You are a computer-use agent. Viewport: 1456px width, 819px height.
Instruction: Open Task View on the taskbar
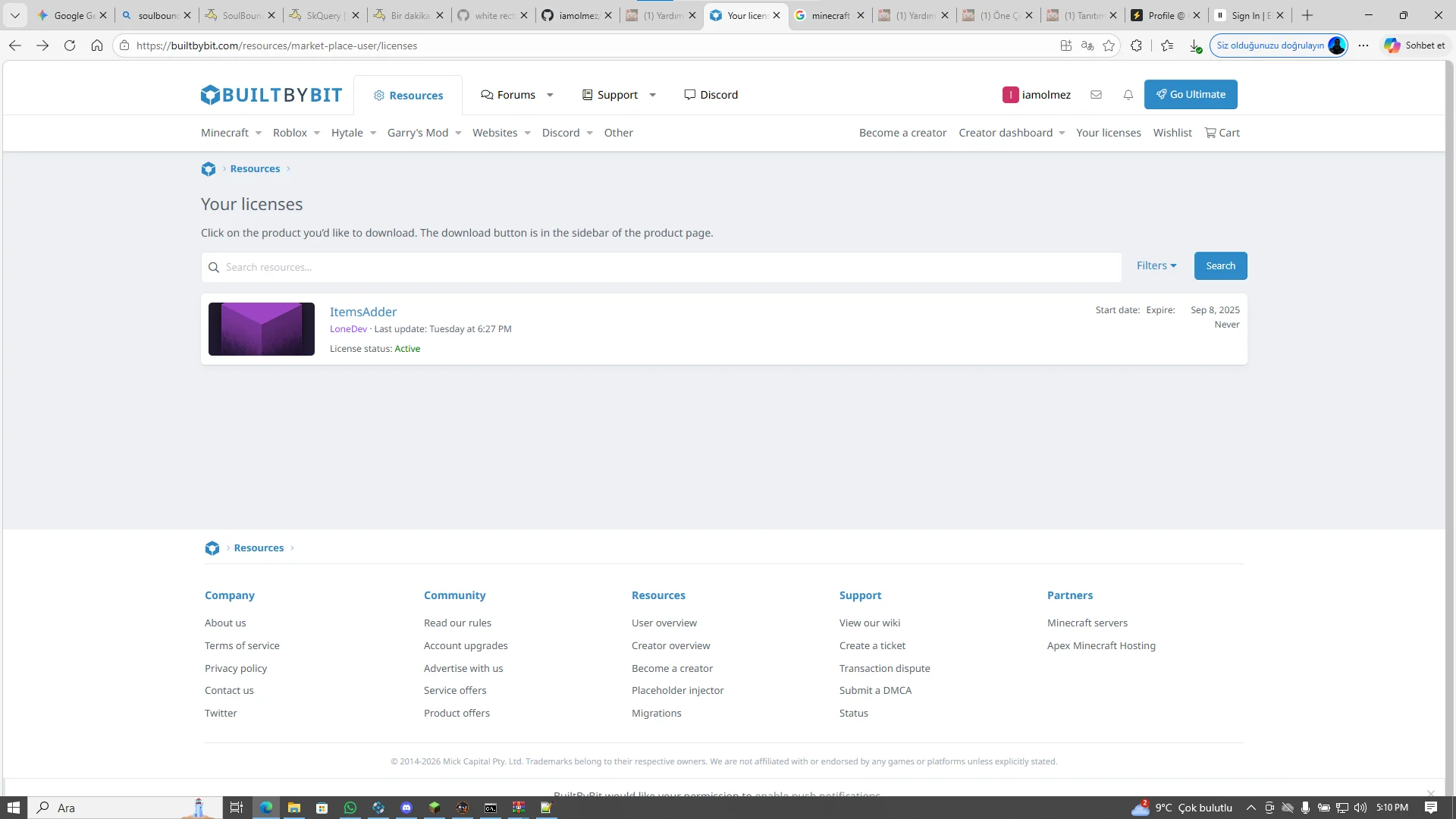coord(237,808)
